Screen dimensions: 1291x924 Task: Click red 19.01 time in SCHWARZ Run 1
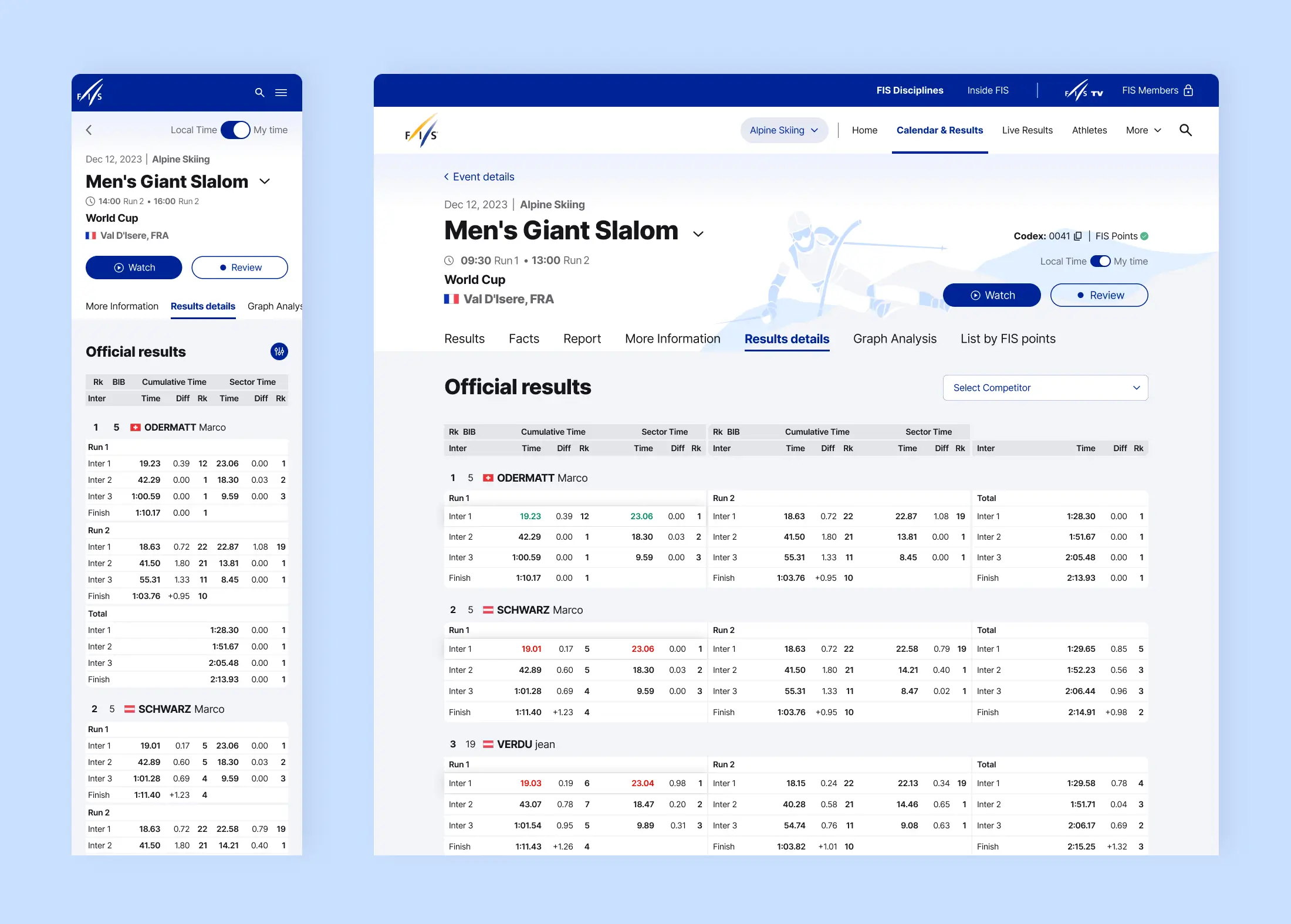click(532, 649)
